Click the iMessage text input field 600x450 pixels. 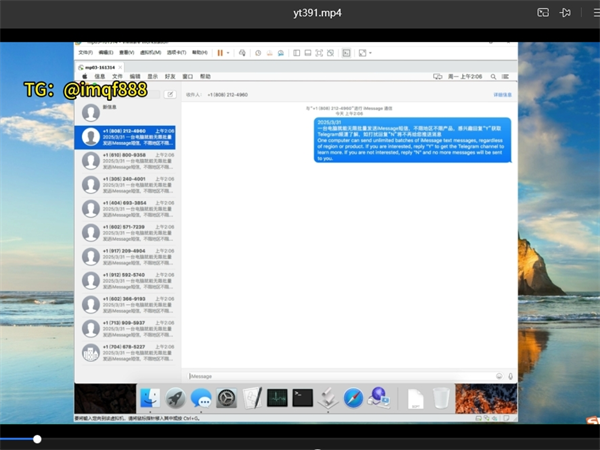pyautogui.click(x=340, y=376)
